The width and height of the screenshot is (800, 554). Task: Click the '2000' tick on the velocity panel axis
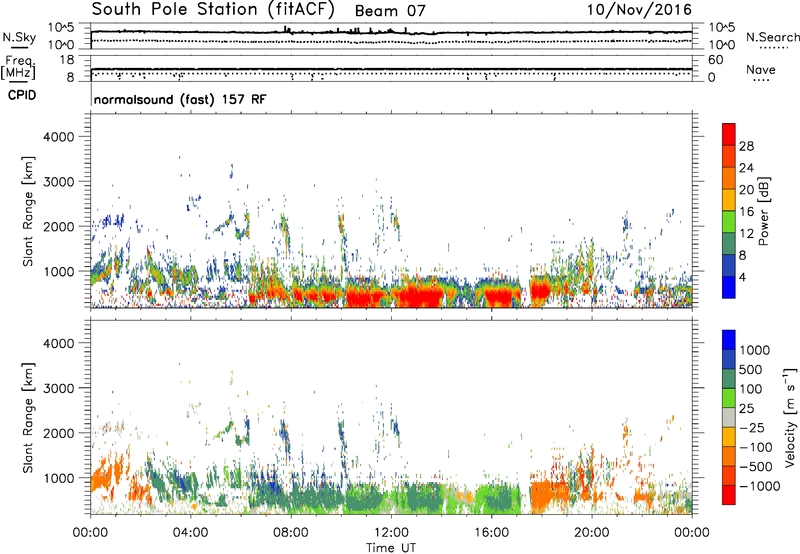58,433
